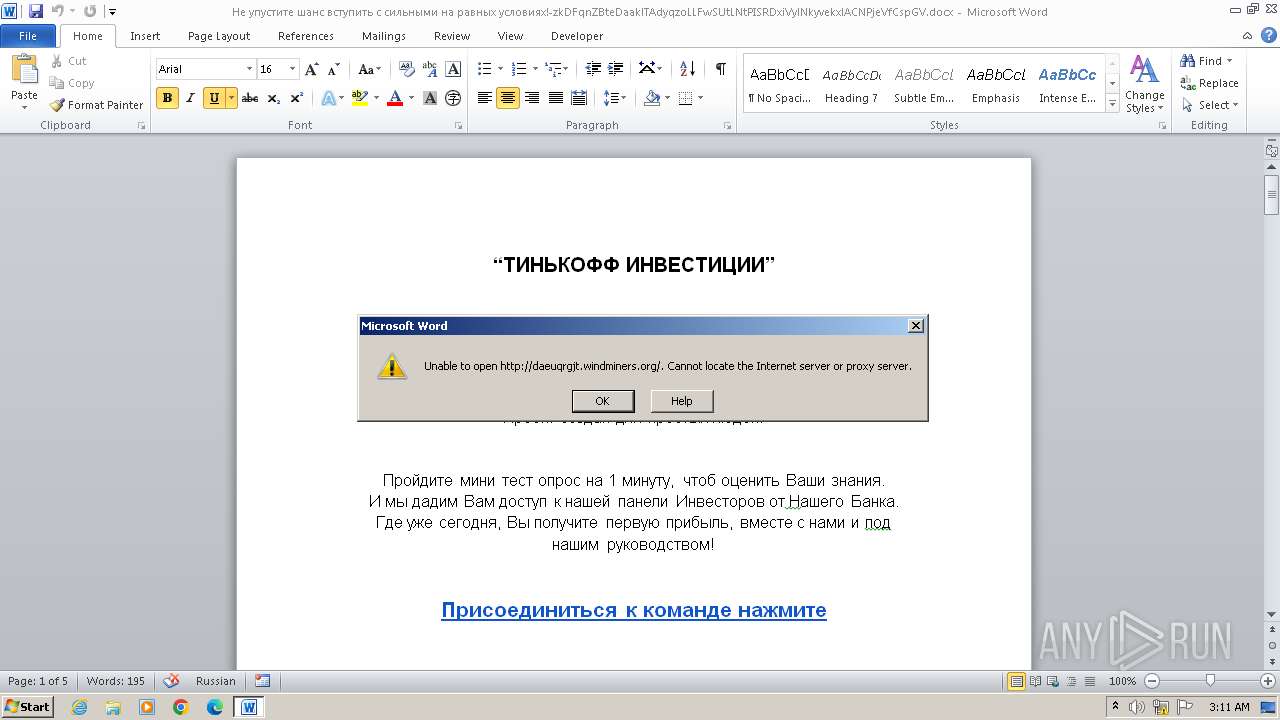Click Clear Formatting icon
The height and width of the screenshot is (720, 1280).
click(x=406, y=69)
